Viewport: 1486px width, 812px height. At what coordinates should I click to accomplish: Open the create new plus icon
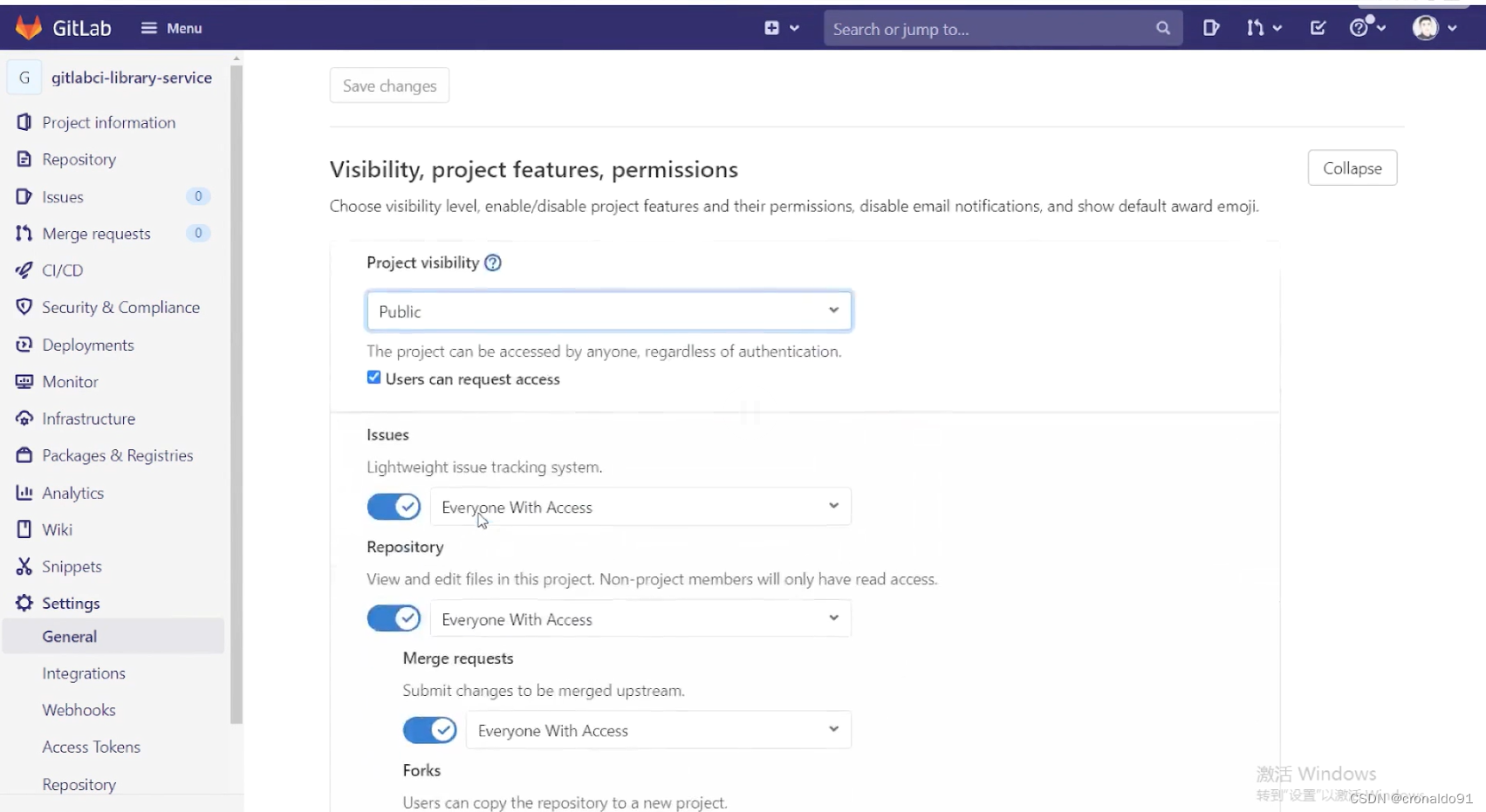772,28
